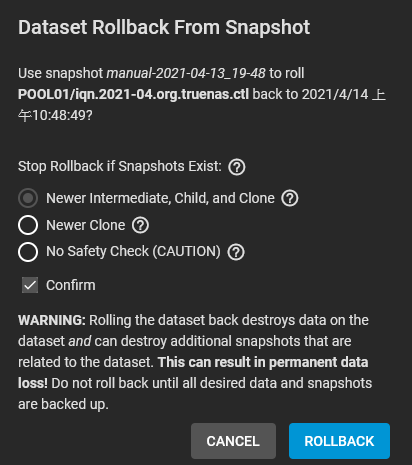This screenshot has height=465, width=412.
Task: Click the 'Newer Clone' label text
Action: coord(86,225)
